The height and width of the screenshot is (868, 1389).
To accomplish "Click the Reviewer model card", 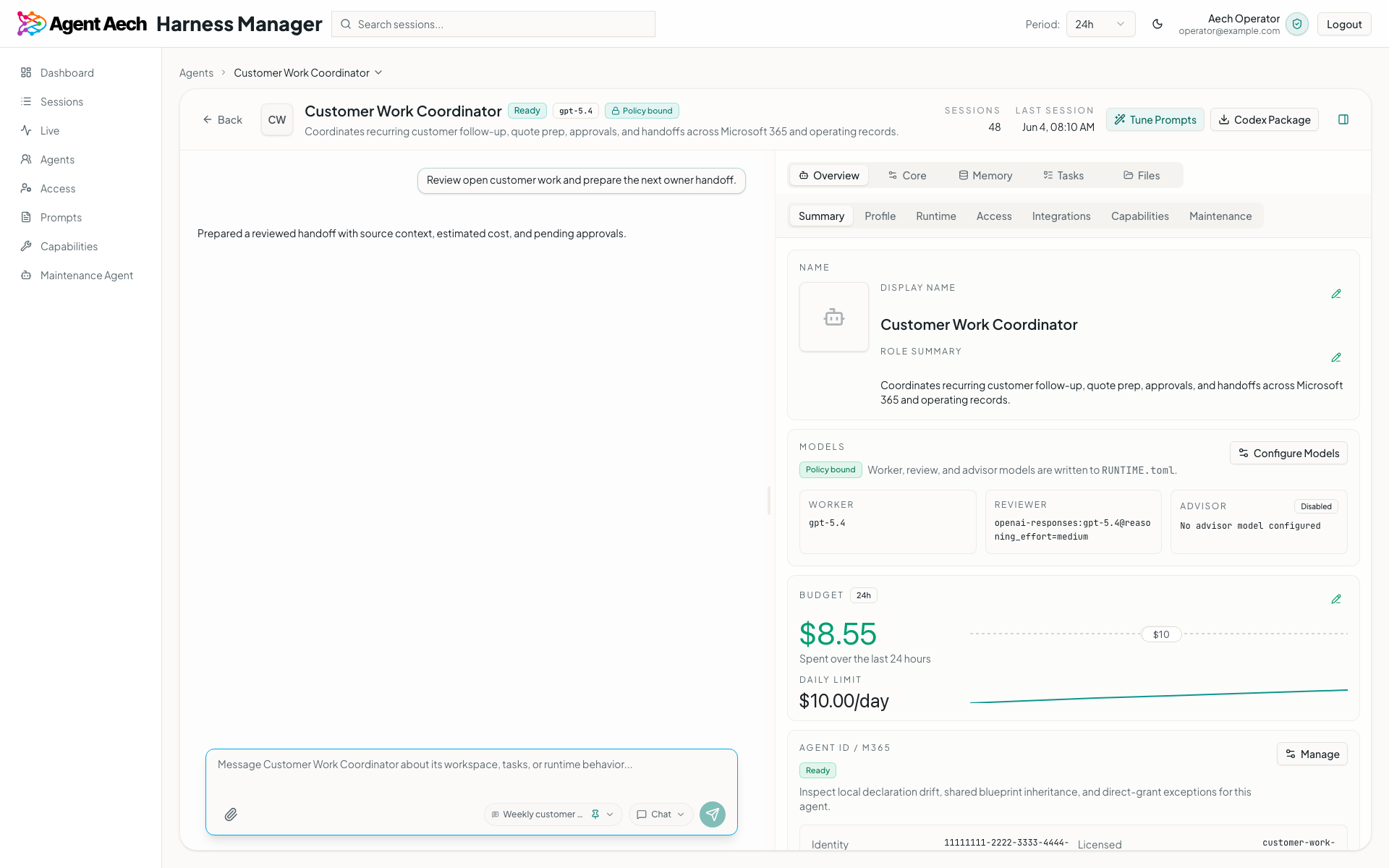I will (1074, 522).
